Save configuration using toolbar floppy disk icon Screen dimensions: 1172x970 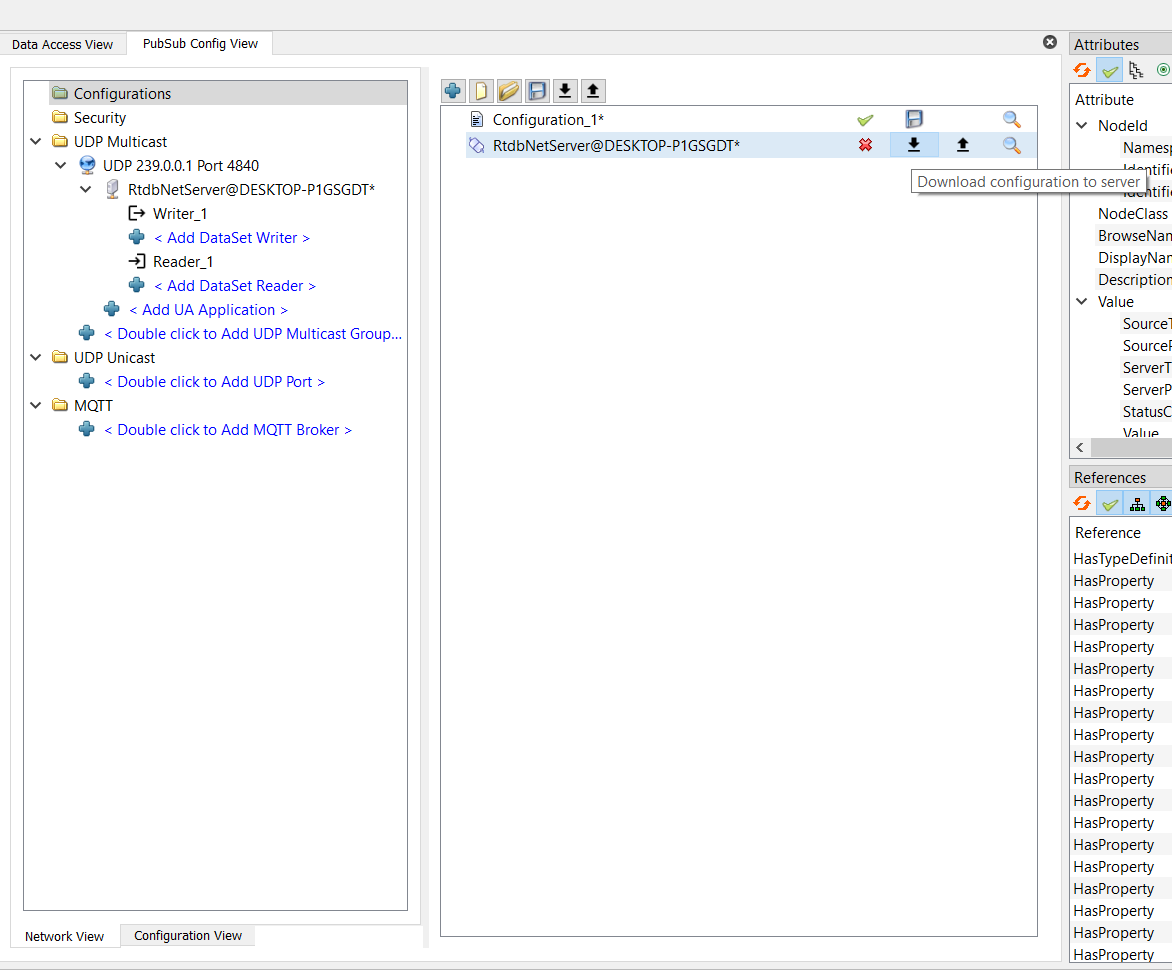click(x=537, y=91)
